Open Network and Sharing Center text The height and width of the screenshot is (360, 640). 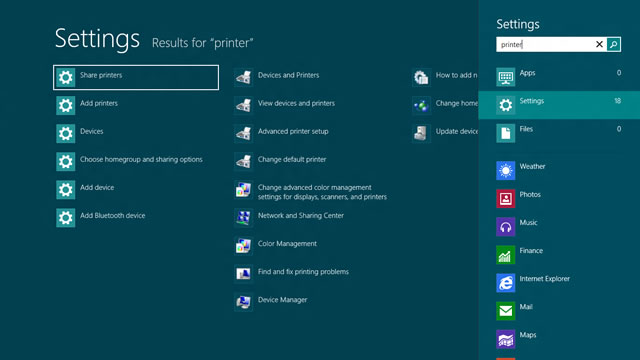tap(300, 216)
